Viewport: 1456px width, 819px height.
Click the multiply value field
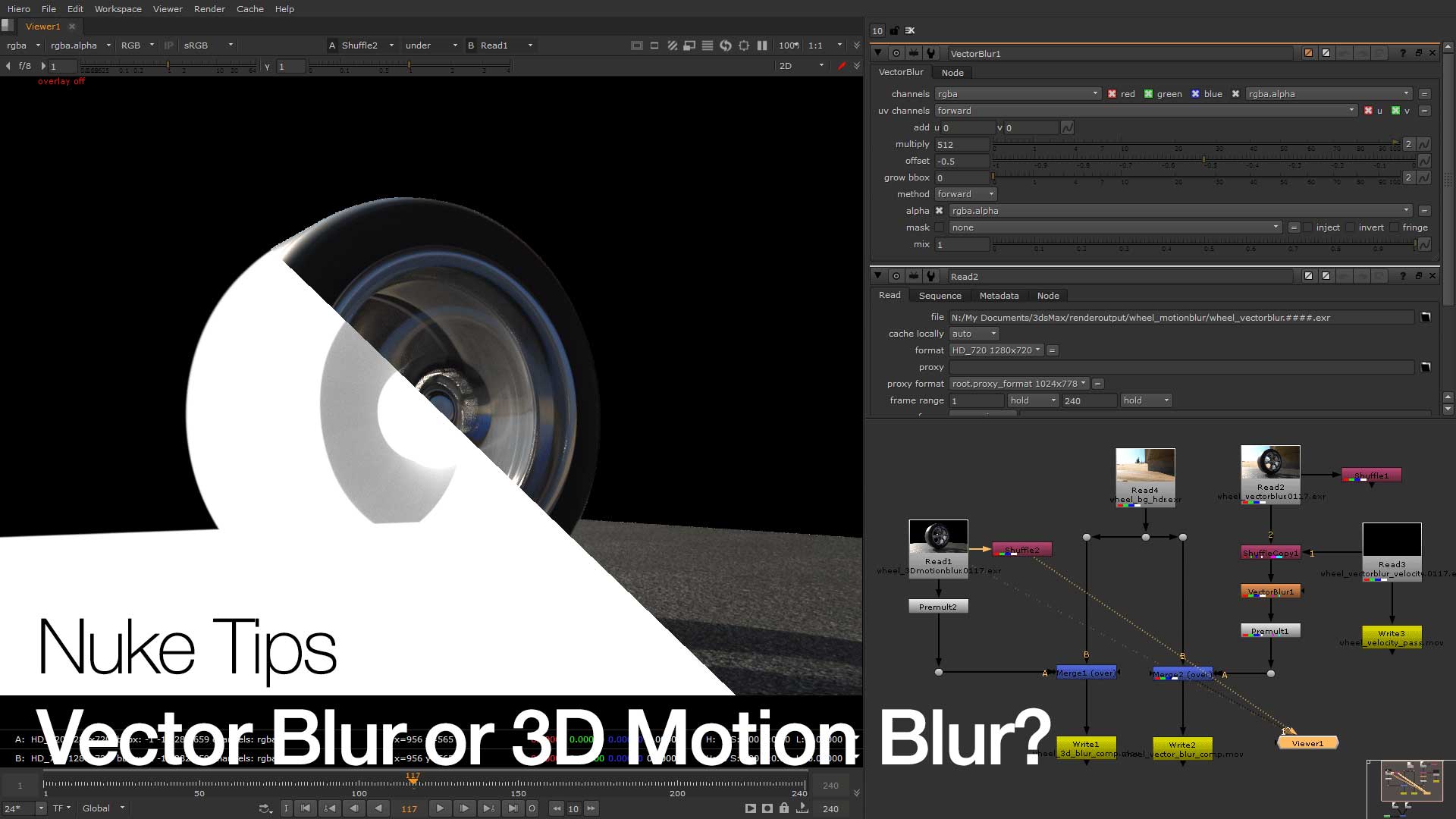(962, 144)
